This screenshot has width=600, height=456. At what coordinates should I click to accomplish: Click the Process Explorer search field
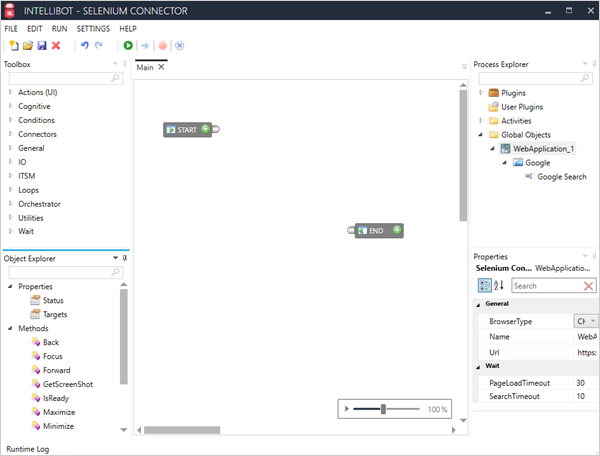click(x=535, y=78)
